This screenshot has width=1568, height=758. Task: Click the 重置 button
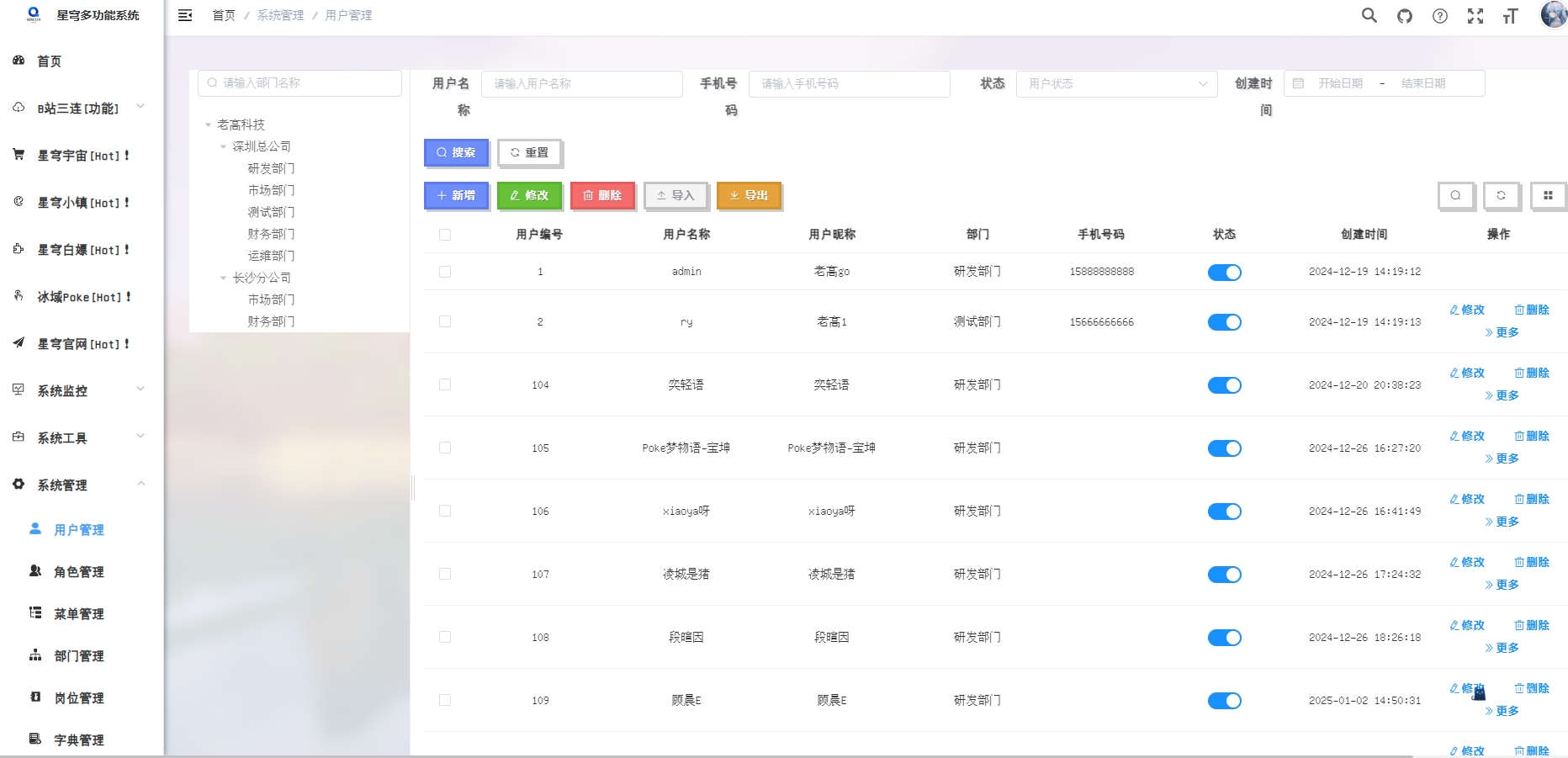pos(529,152)
